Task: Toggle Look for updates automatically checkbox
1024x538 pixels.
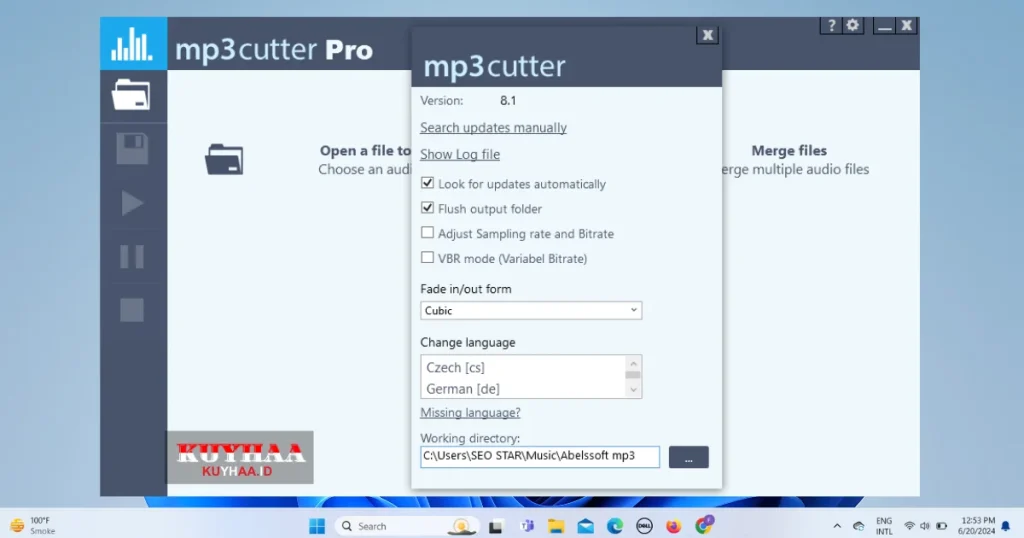Action: coord(427,183)
